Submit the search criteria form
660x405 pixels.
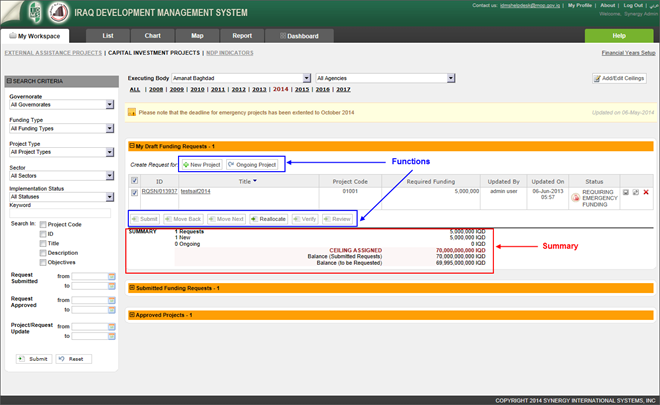pos(34,359)
